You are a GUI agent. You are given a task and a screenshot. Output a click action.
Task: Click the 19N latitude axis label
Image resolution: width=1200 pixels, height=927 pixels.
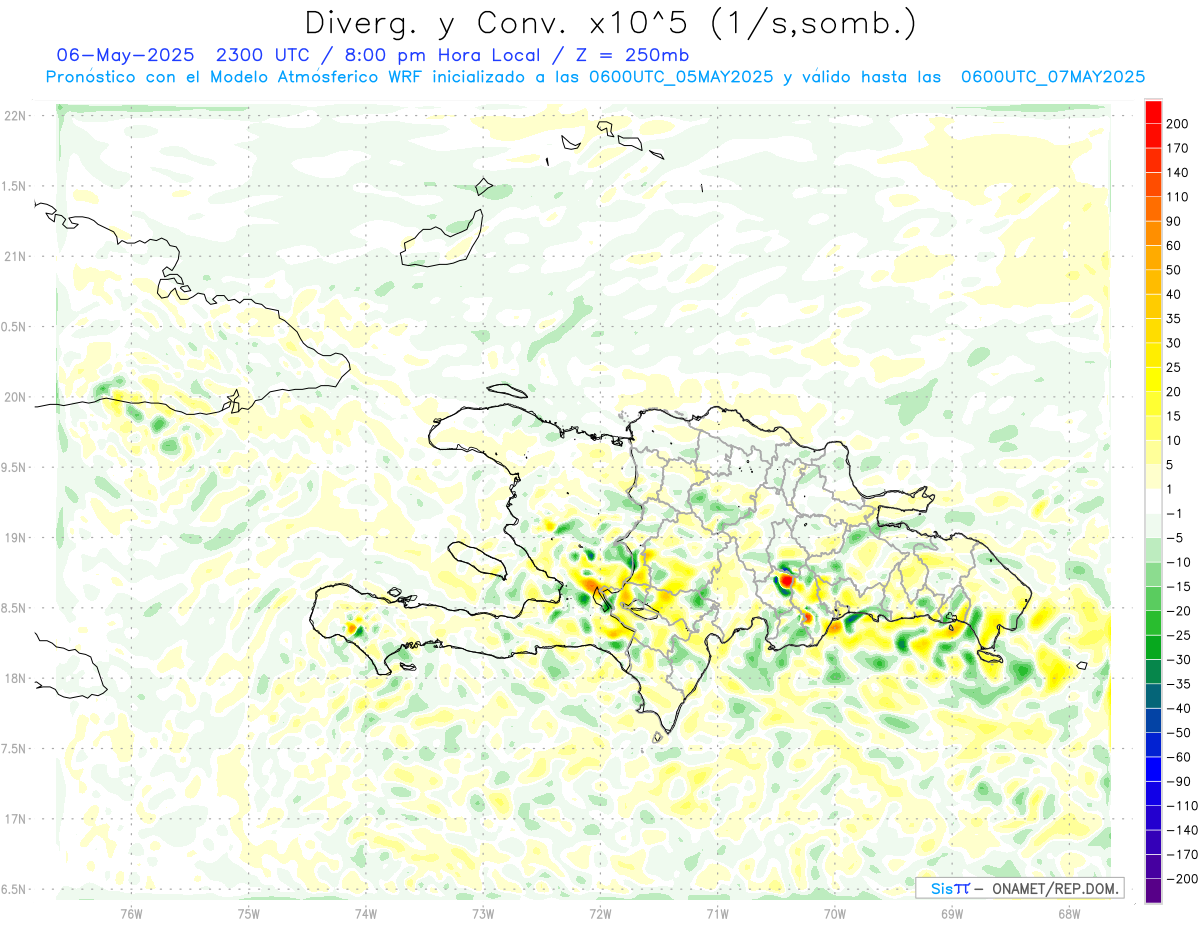16,538
